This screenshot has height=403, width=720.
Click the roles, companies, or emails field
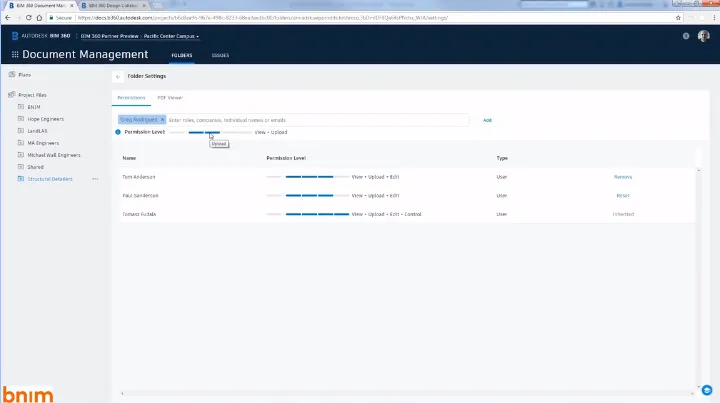315,120
